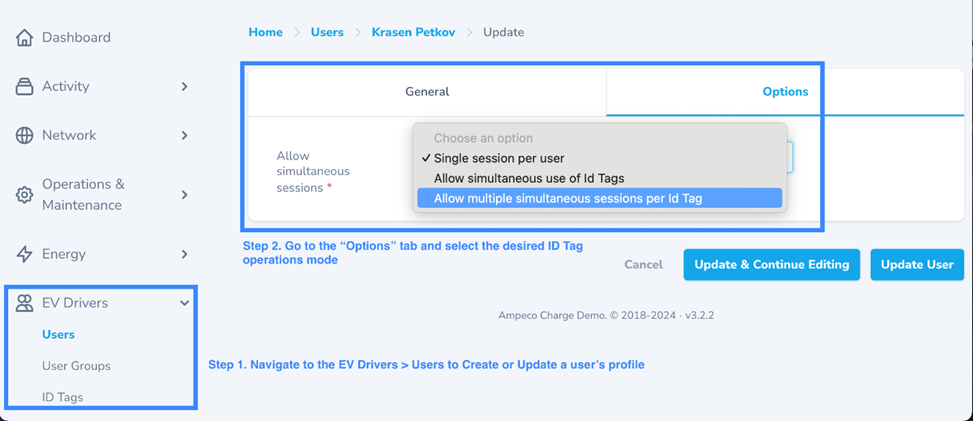Click the EV Drivers people icon
Viewport: 973px width, 421px height.
24,303
